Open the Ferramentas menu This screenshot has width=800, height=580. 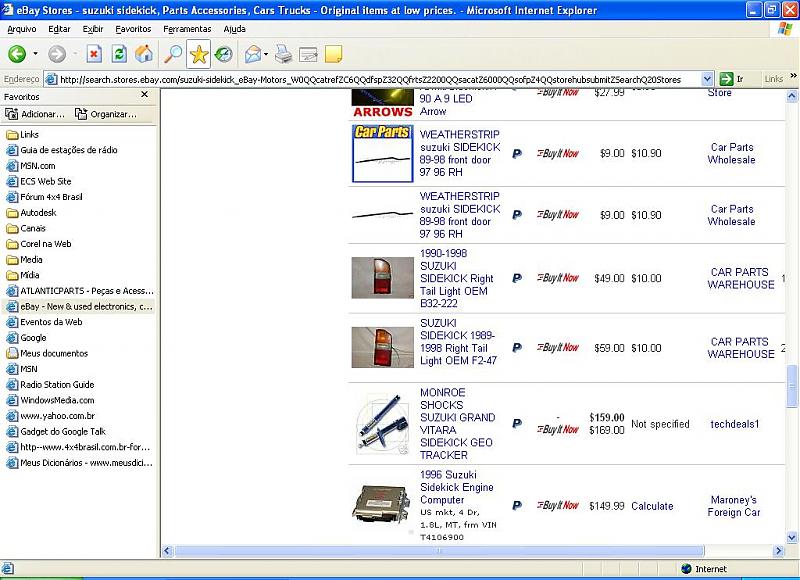[187, 29]
